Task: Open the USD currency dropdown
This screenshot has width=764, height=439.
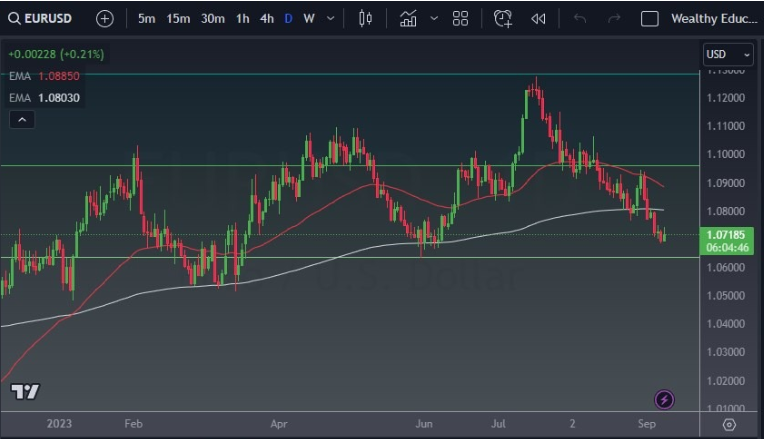Action: [x=728, y=54]
